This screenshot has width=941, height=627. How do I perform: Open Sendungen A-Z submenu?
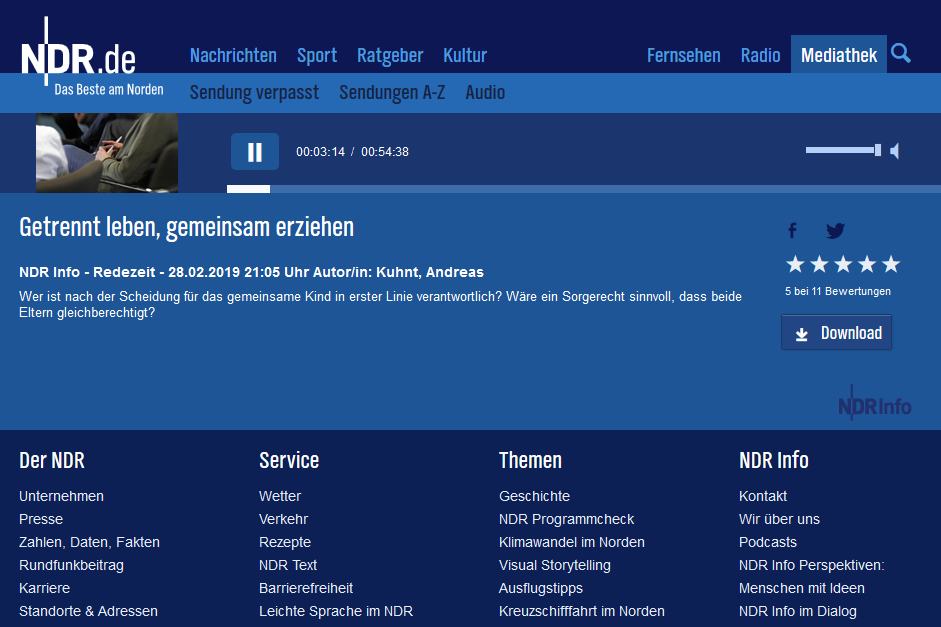[x=392, y=92]
